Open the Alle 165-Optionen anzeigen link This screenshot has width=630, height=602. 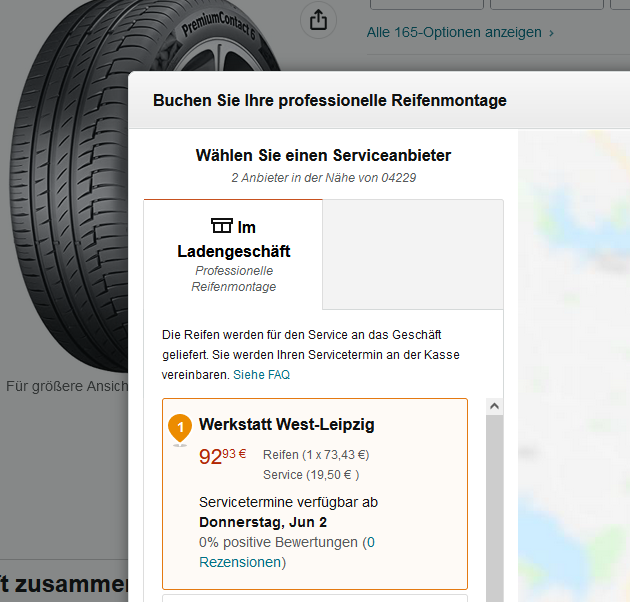(454, 33)
